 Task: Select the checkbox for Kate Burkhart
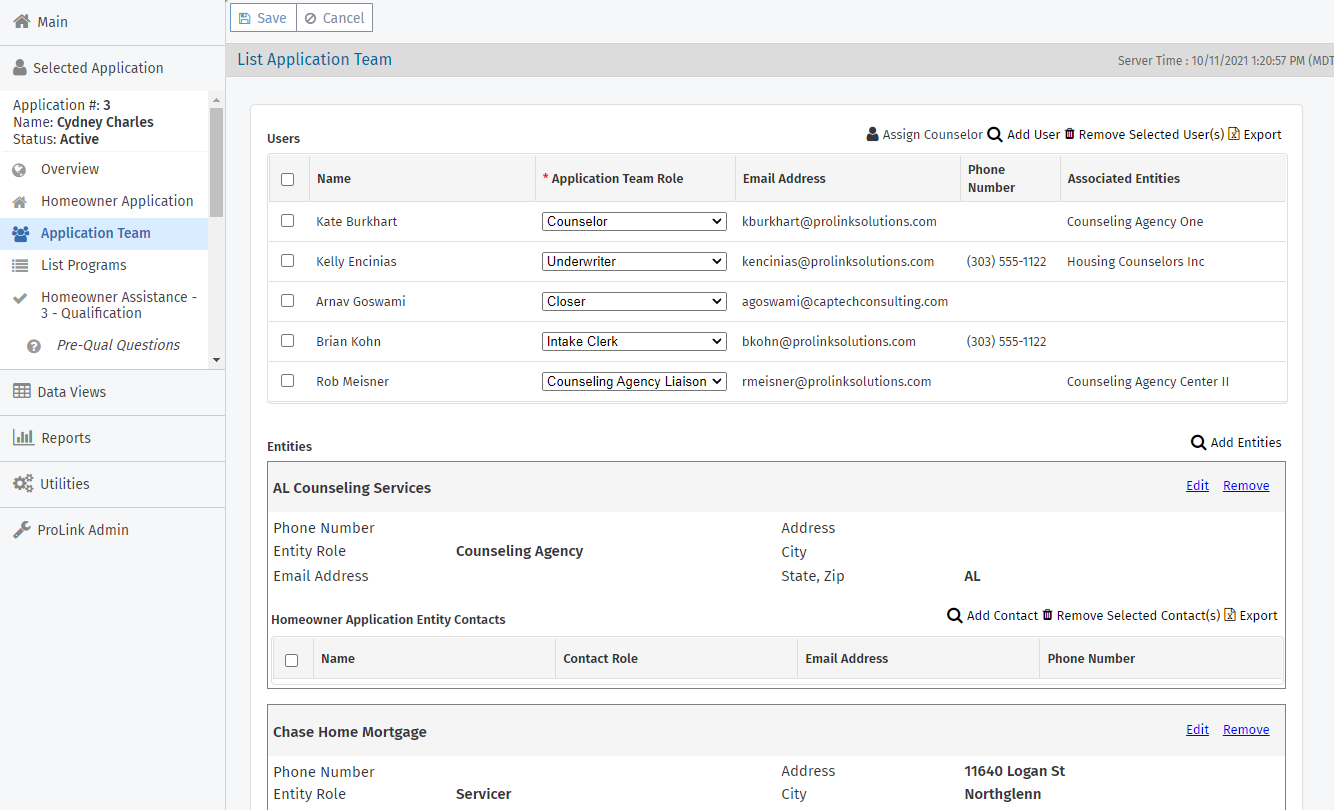(x=288, y=221)
